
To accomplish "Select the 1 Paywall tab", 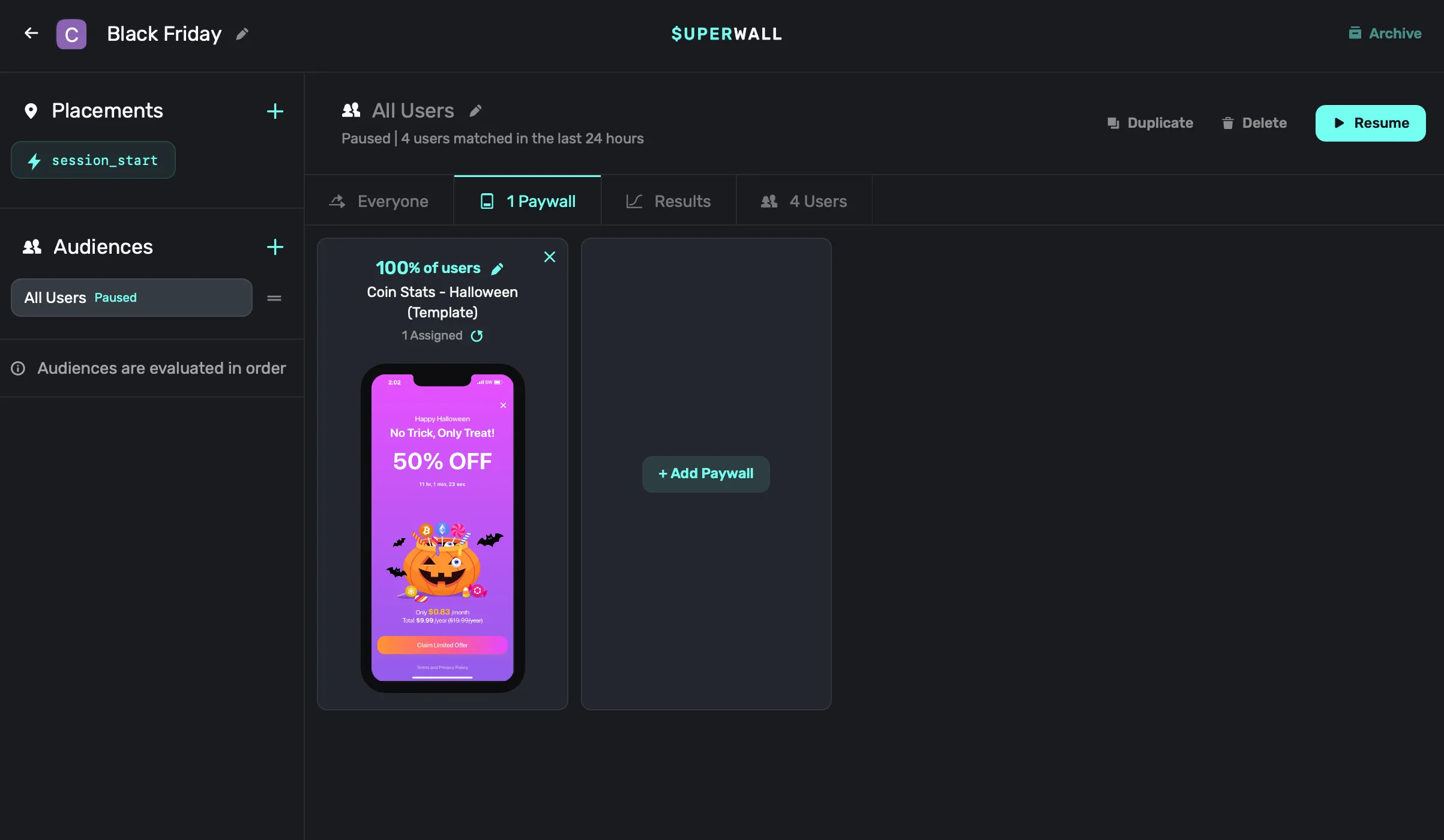I will [x=528, y=201].
